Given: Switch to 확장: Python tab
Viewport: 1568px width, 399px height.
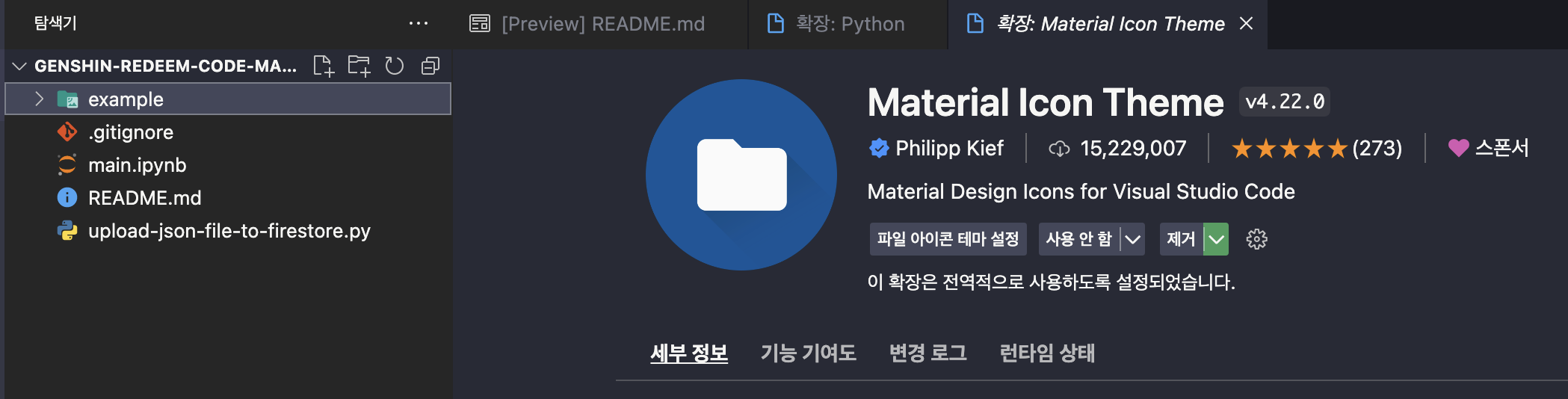Looking at the screenshot, I should [x=849, y=24].
